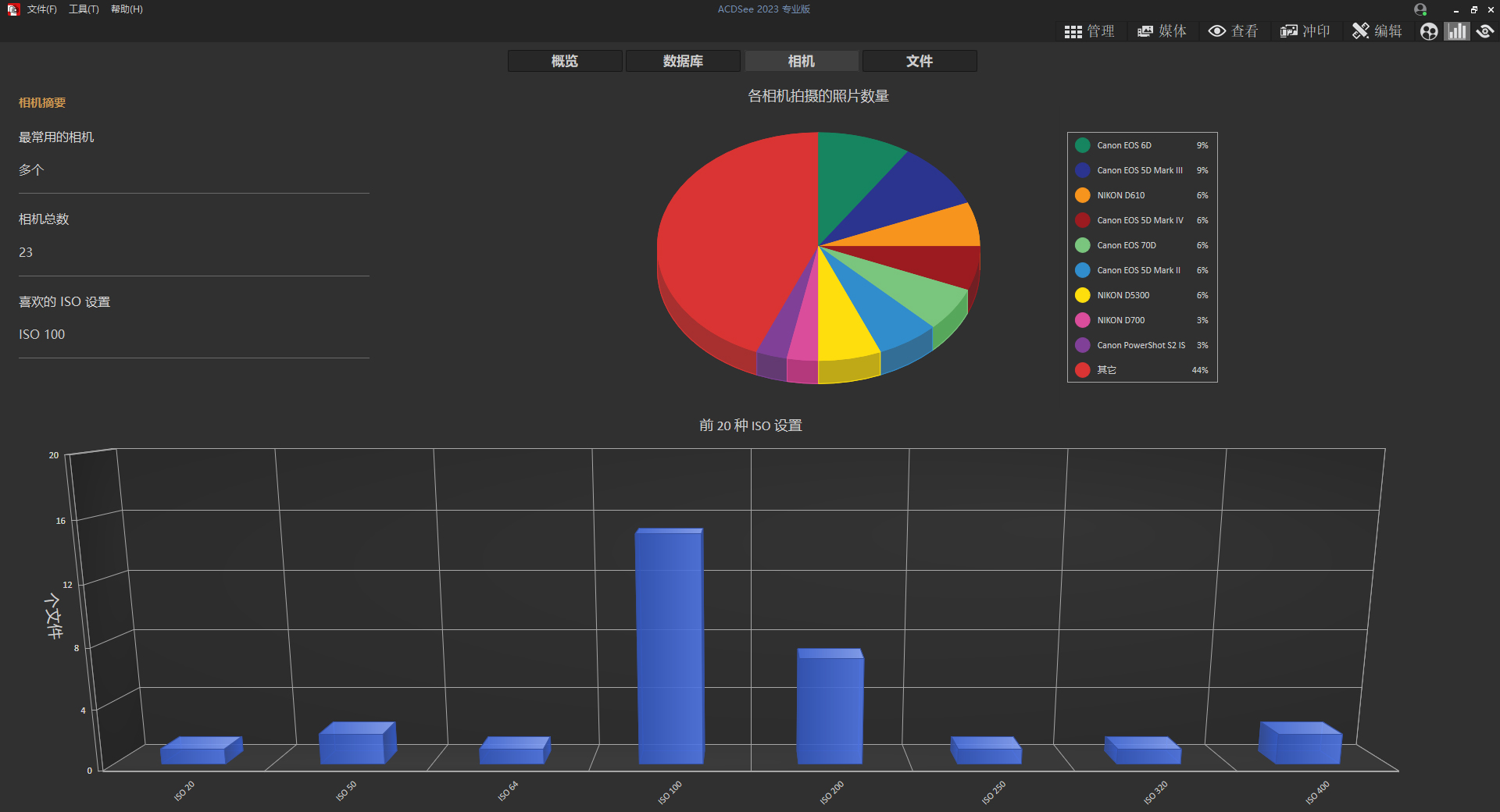The image size is (1500, 812).
Task: Open the 文件(F) menu
Action: click(42, 9)
